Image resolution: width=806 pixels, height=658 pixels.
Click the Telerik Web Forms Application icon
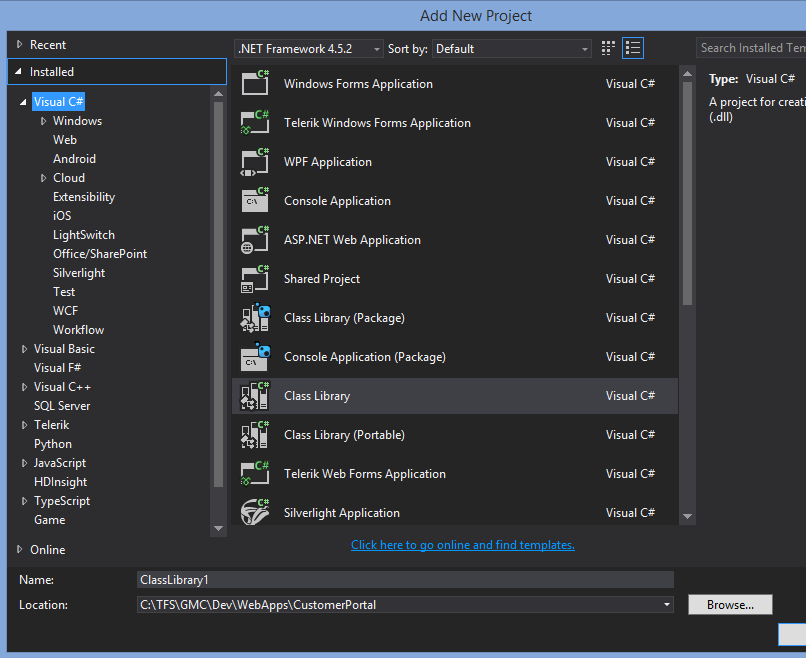point(255,474)
